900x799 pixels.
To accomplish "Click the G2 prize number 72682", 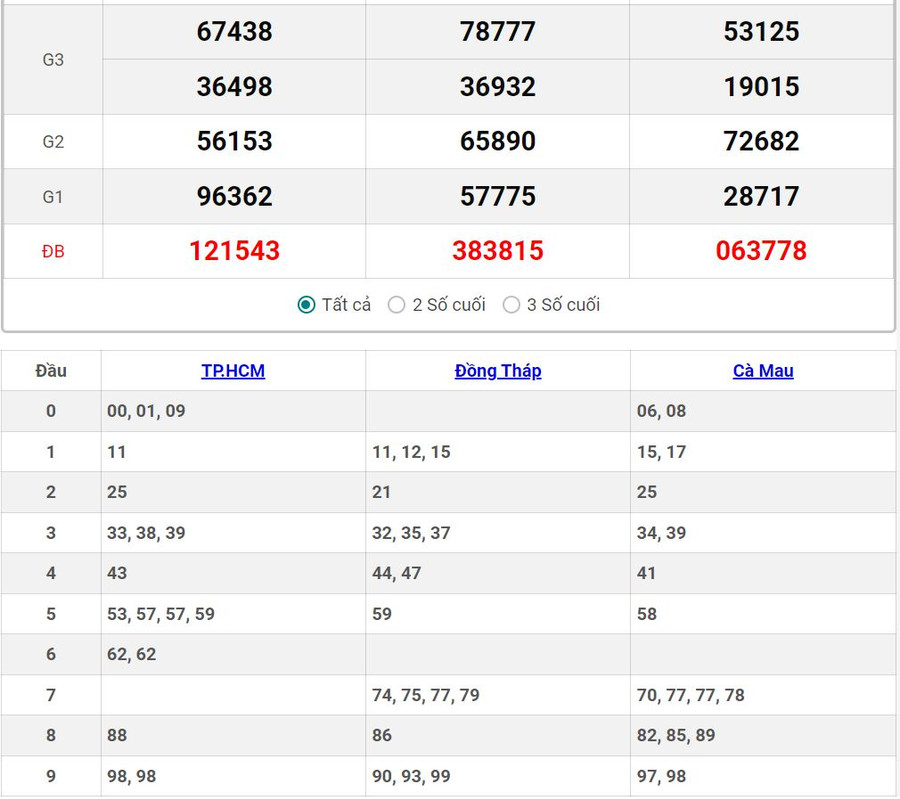I will tap(761, 141).
